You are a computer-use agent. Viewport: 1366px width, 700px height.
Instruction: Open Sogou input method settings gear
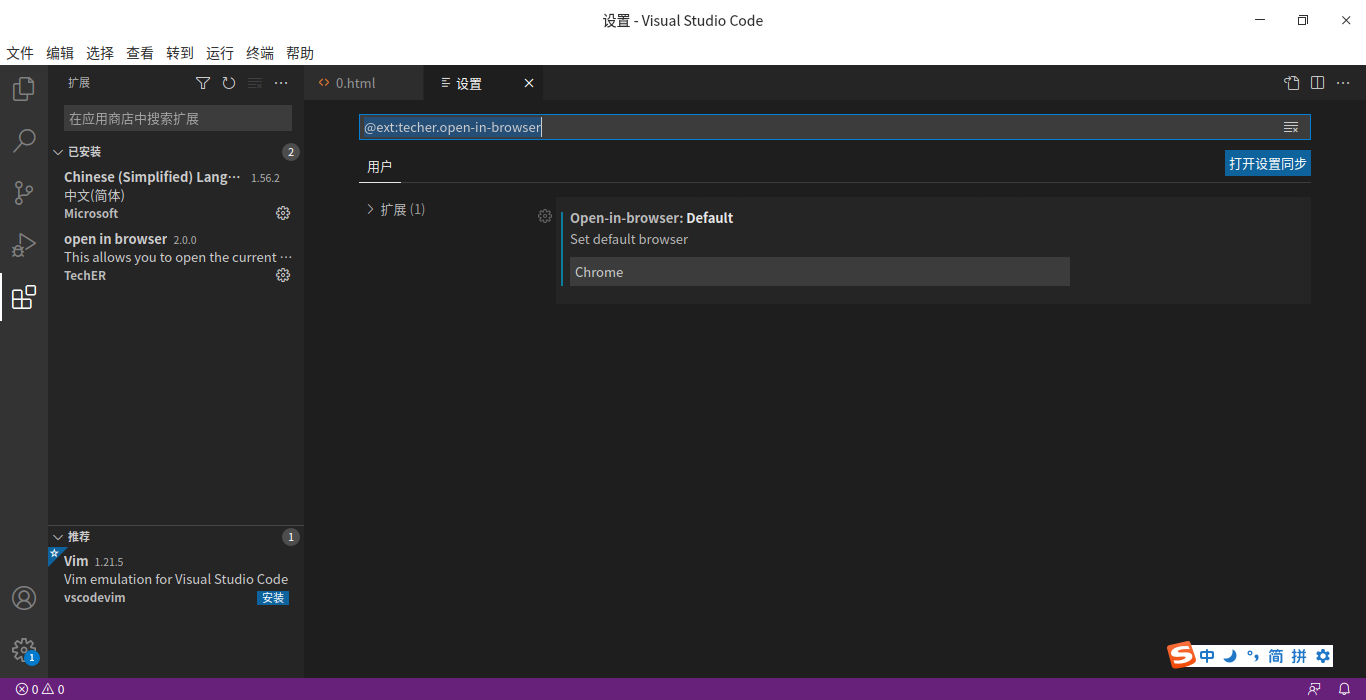tap(1323, 656)
